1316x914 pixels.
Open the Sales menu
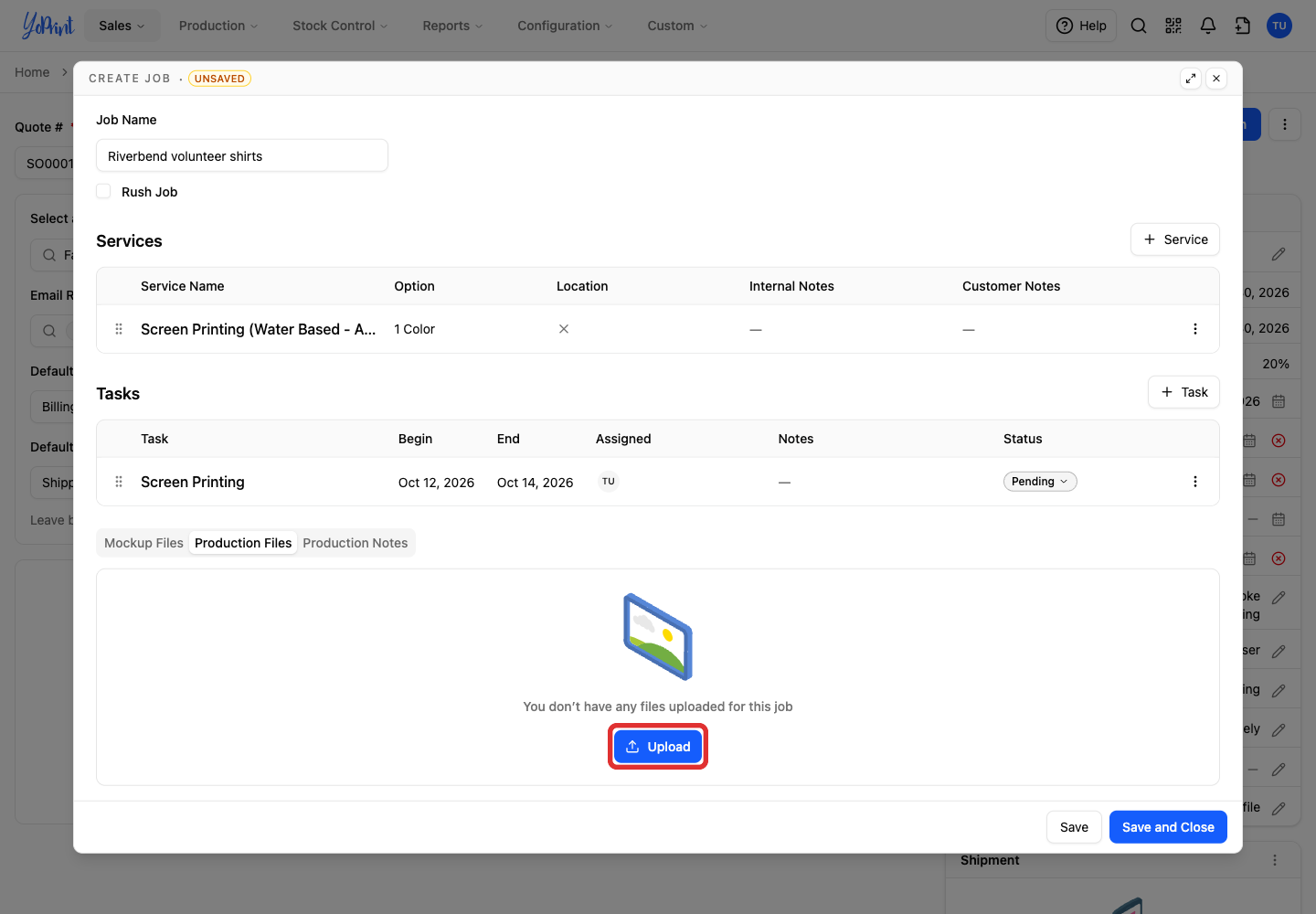click(122, 26)
